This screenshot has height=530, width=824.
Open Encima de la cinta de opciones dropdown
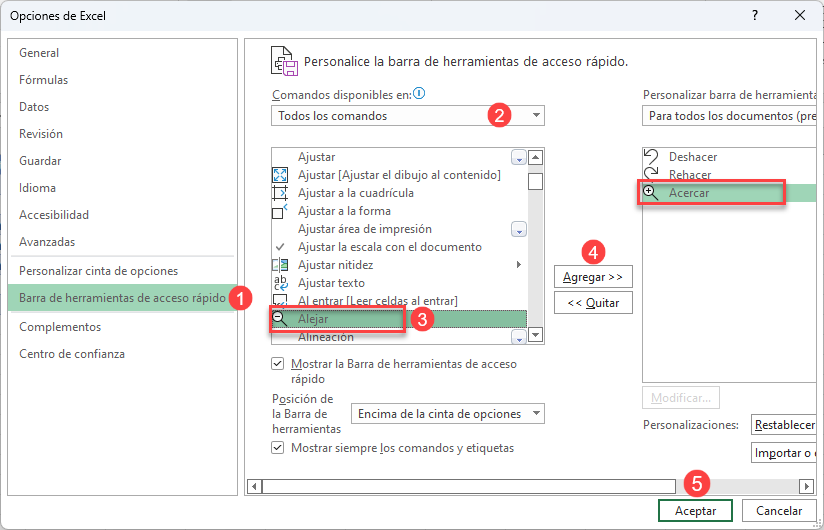point(448,413)
